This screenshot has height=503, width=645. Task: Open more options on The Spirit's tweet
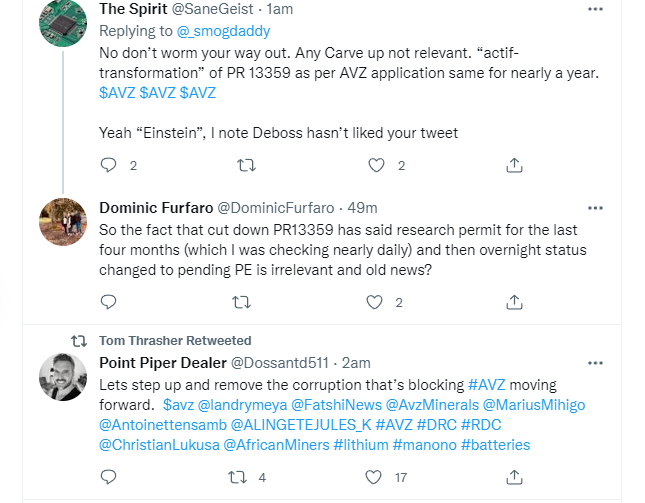(x=595, y=8)
